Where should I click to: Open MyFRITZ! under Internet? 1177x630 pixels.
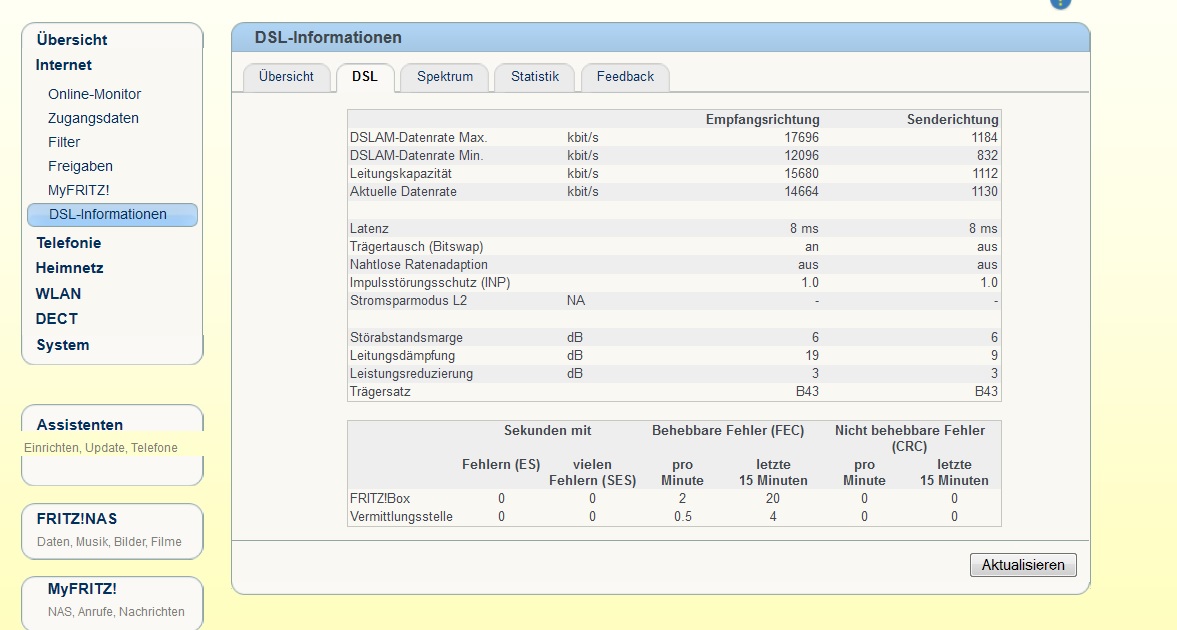79,190
